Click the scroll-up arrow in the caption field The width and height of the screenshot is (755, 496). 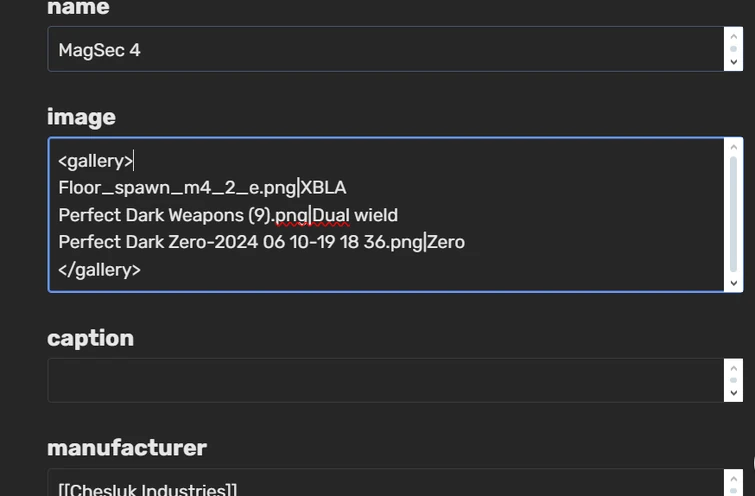pos(735,368)
